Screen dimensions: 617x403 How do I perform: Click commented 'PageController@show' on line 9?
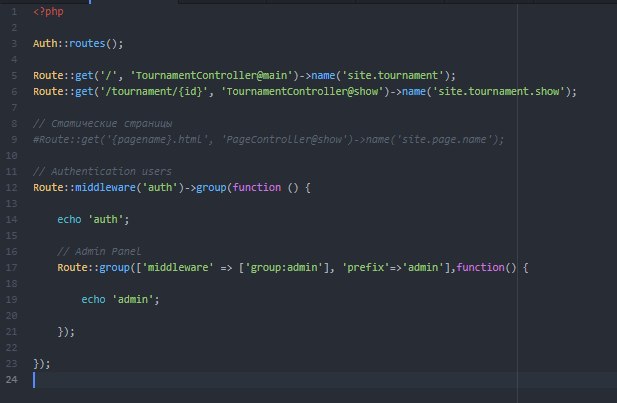point(285,139)
